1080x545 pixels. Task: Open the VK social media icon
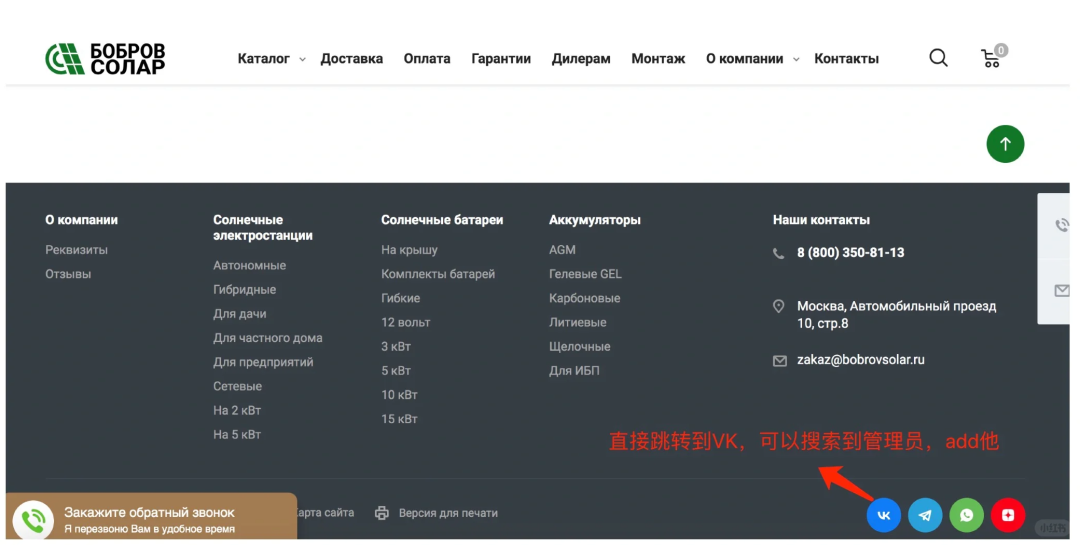pyautogui.click(x=884, y=515)
